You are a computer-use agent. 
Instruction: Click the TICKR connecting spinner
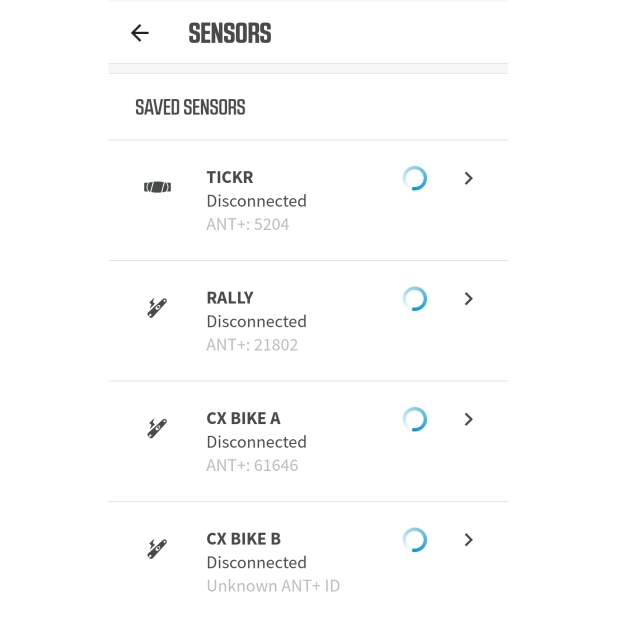pyautogui.click(x=414, y=178)
